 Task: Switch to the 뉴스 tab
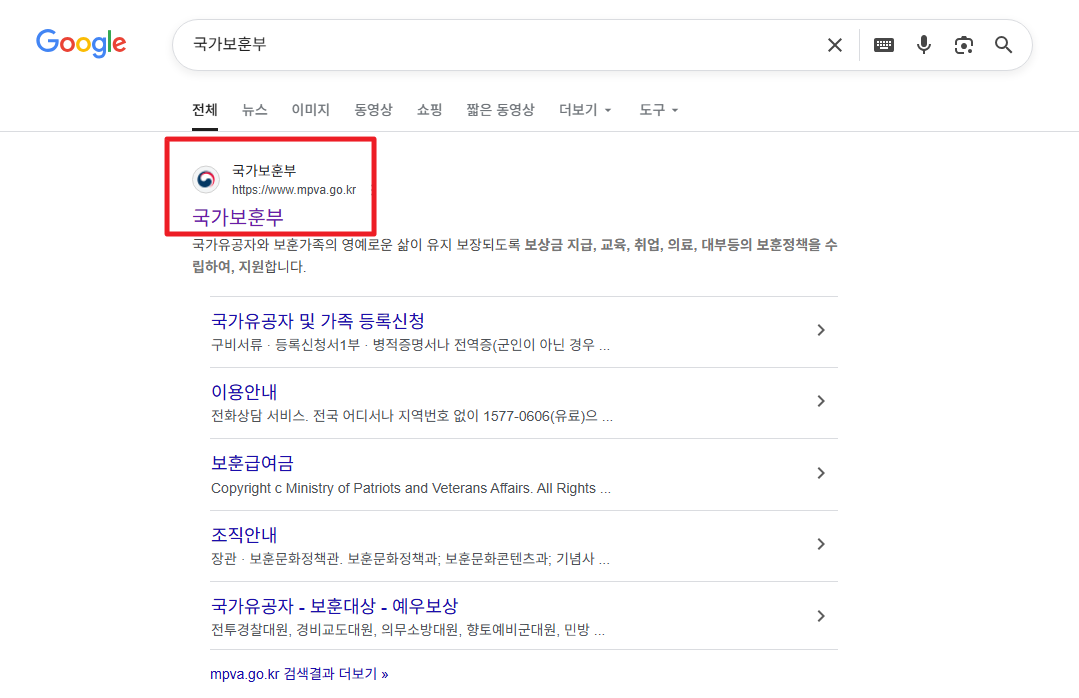tap(253, 110)
